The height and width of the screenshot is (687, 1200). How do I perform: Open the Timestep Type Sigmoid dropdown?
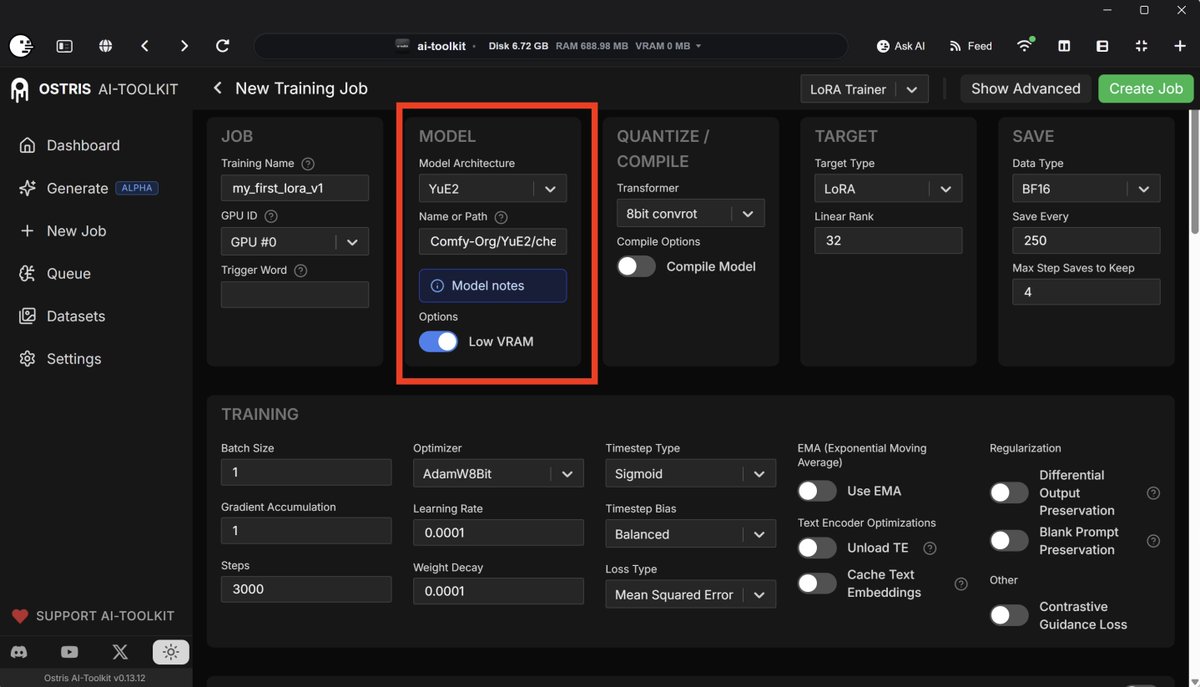(691, 474)
